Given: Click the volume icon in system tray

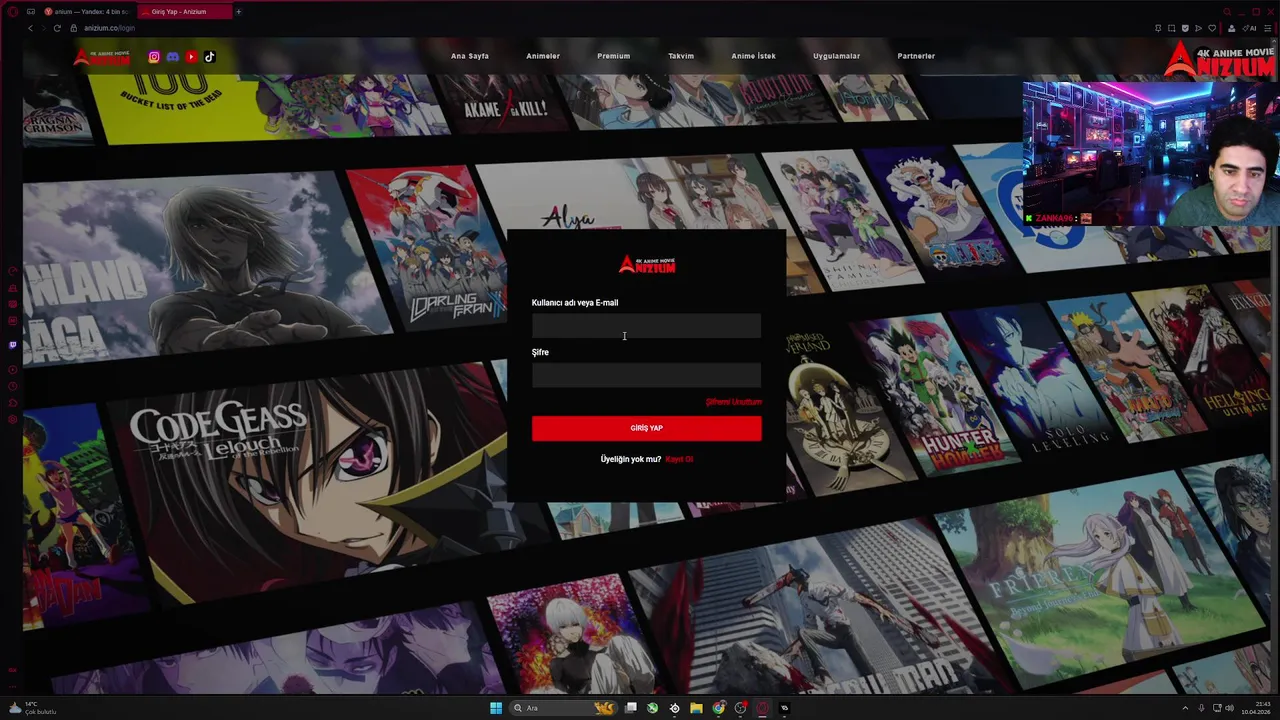Looking at the screenshot, I should (1229, 708).
